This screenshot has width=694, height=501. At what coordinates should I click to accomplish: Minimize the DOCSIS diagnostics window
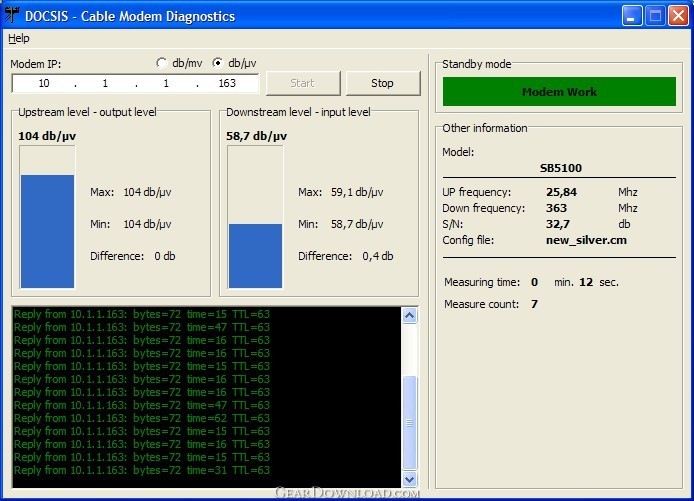coord(632,16)
